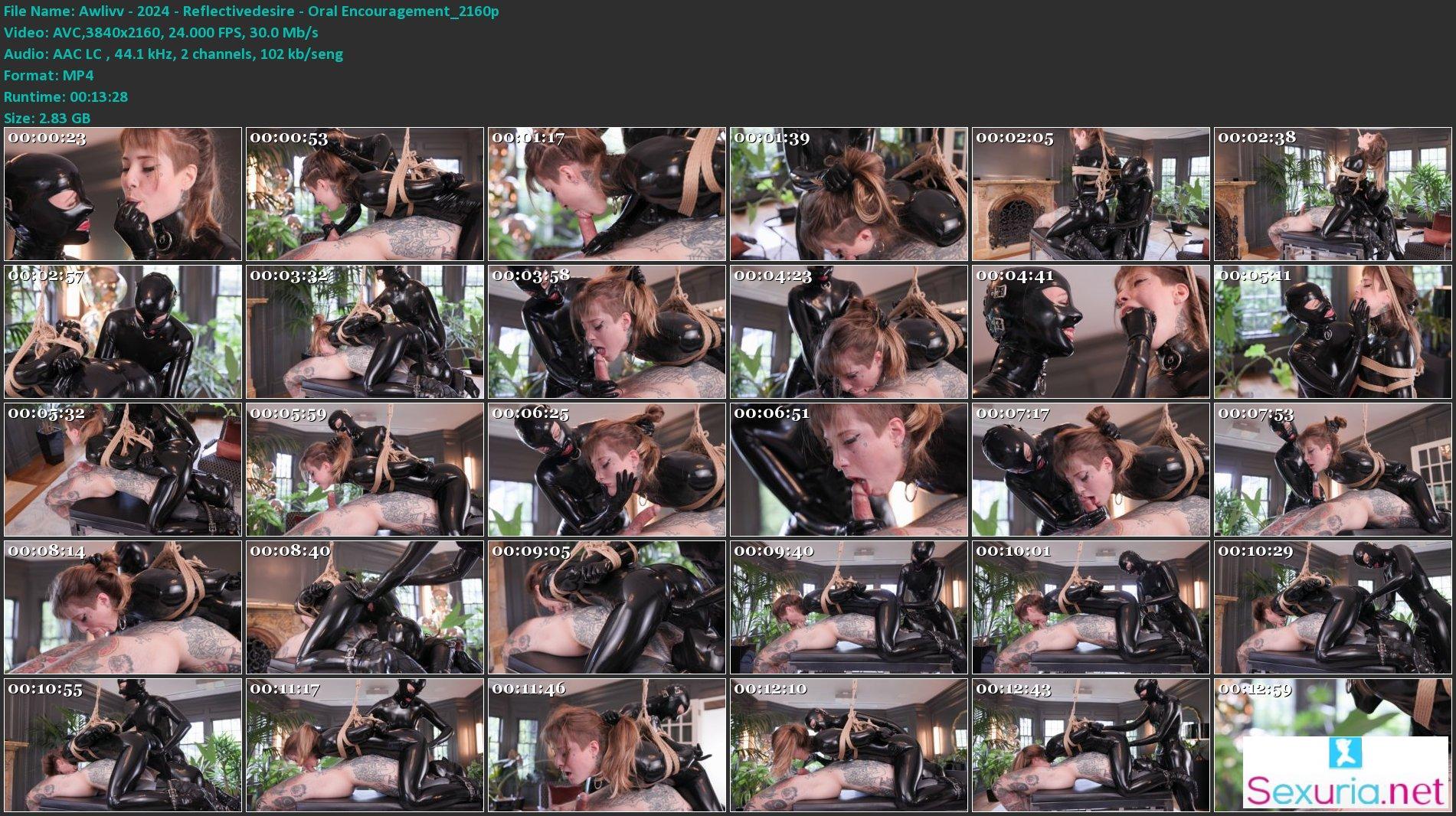Click the 00:05:11 thumbnail
This screenshot has width=1456, height=816.
pos(1333,332)
